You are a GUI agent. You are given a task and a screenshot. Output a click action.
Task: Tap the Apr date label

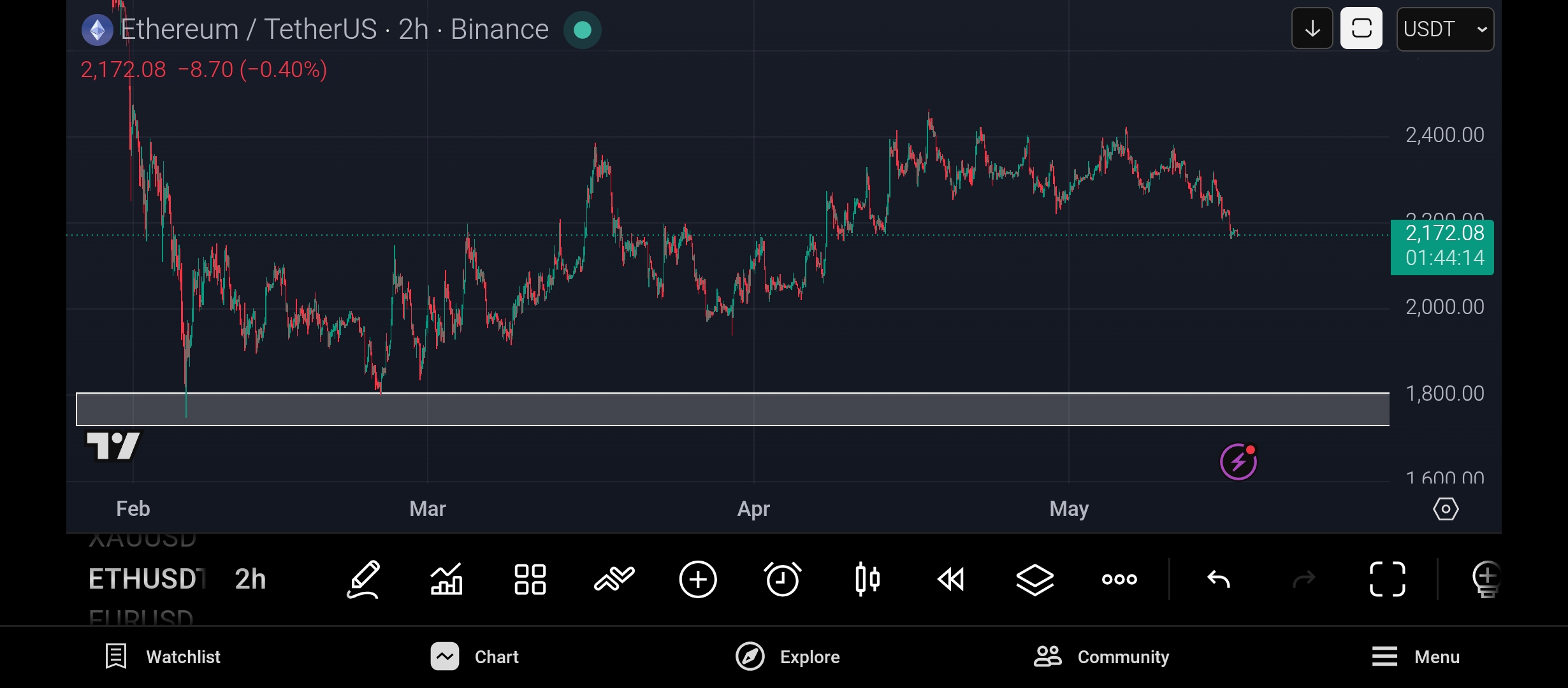pos(753,509)
